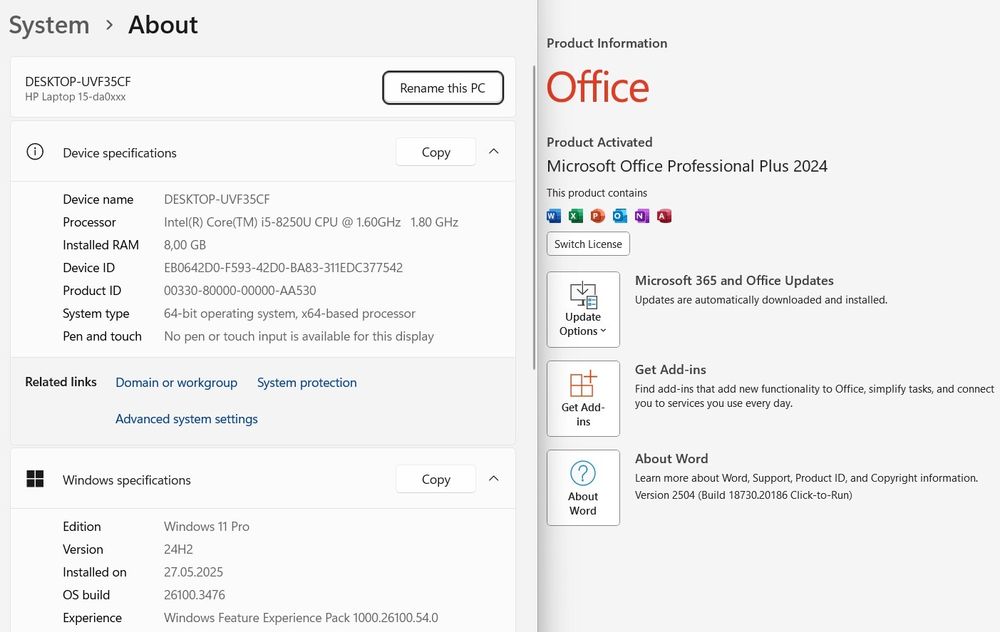
Task: Collapse the Device specifications section
Action: [494, 152]
